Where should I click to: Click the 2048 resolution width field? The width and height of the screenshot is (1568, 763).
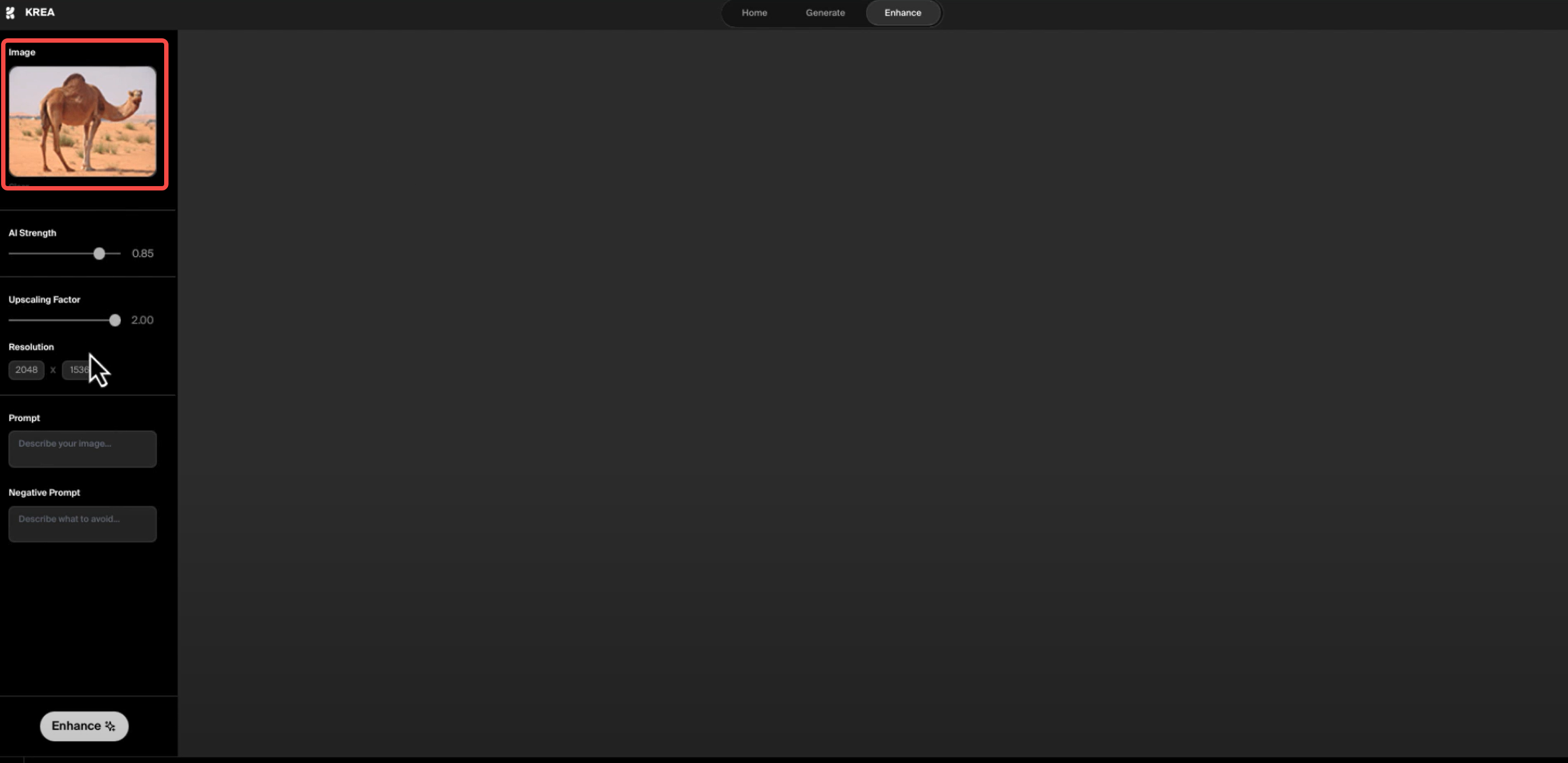coord(26,369)
